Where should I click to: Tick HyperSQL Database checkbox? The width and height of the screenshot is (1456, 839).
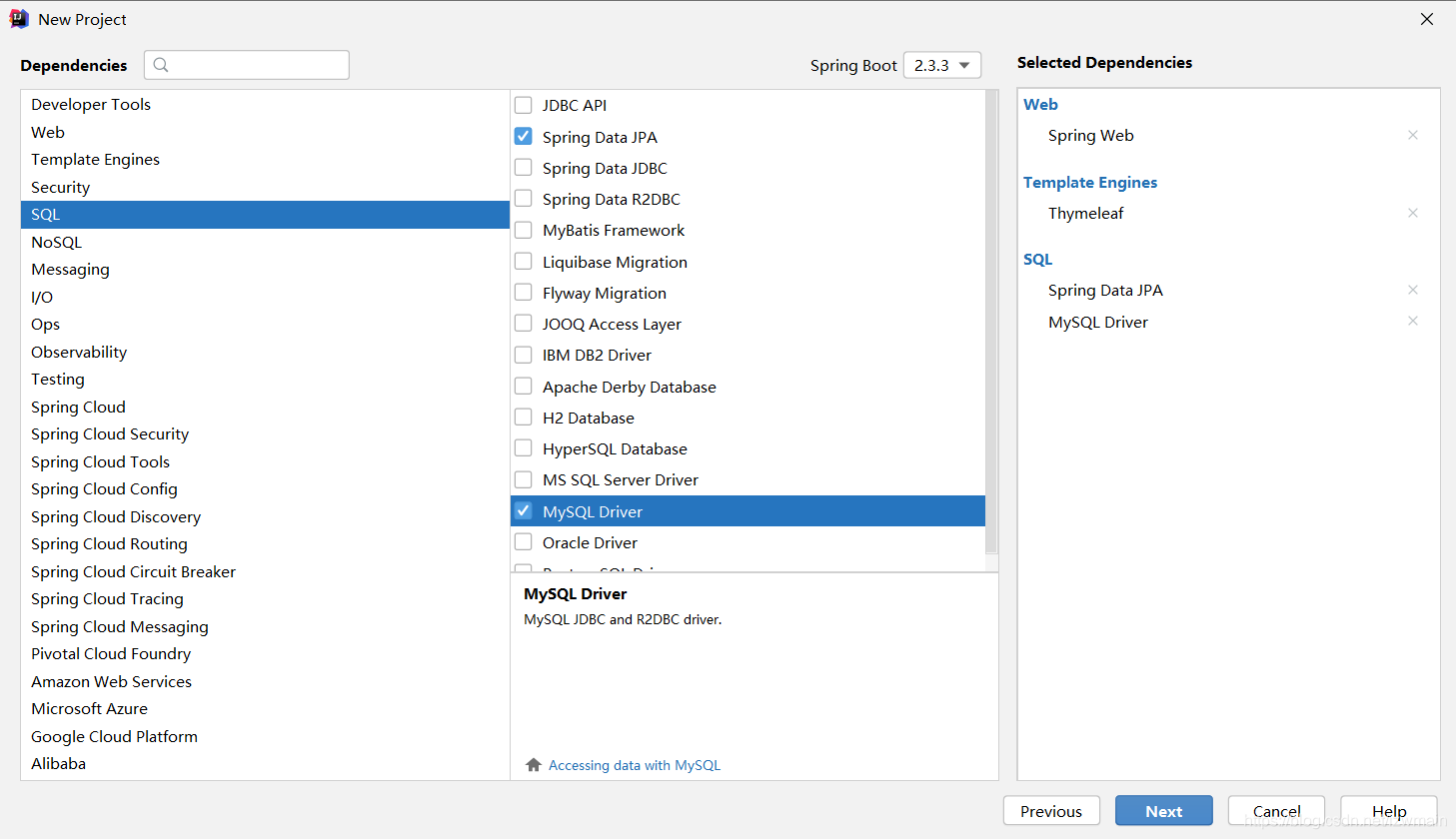523,447
